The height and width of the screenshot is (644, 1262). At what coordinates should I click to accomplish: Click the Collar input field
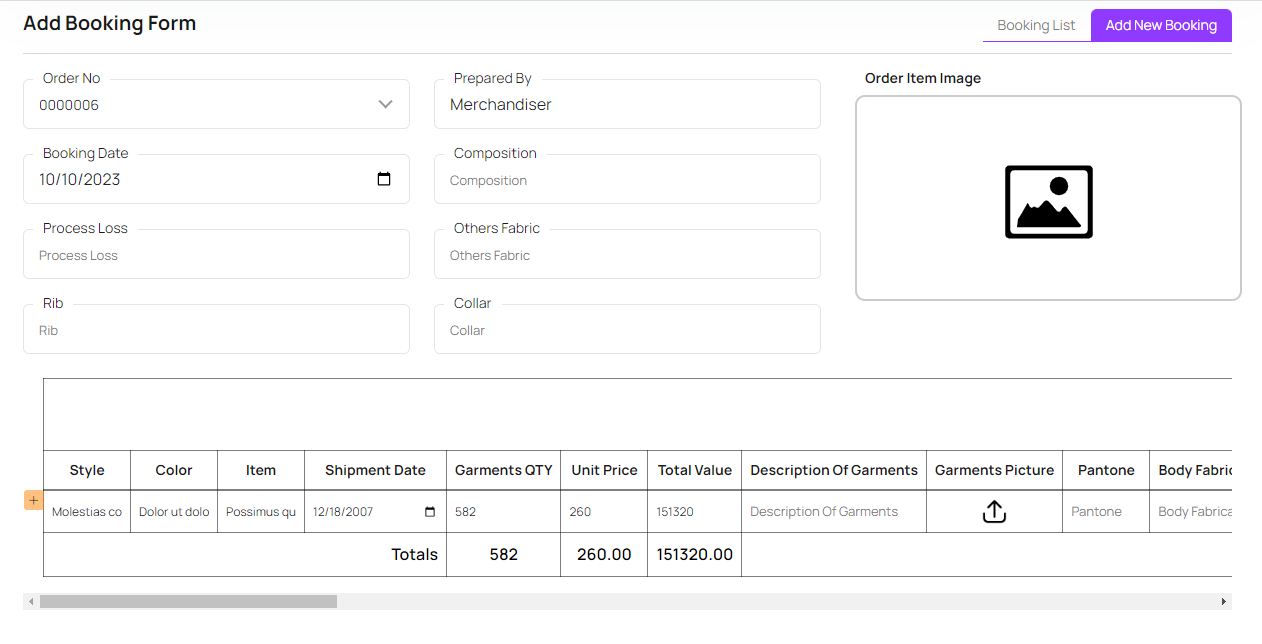click(627, 331)
